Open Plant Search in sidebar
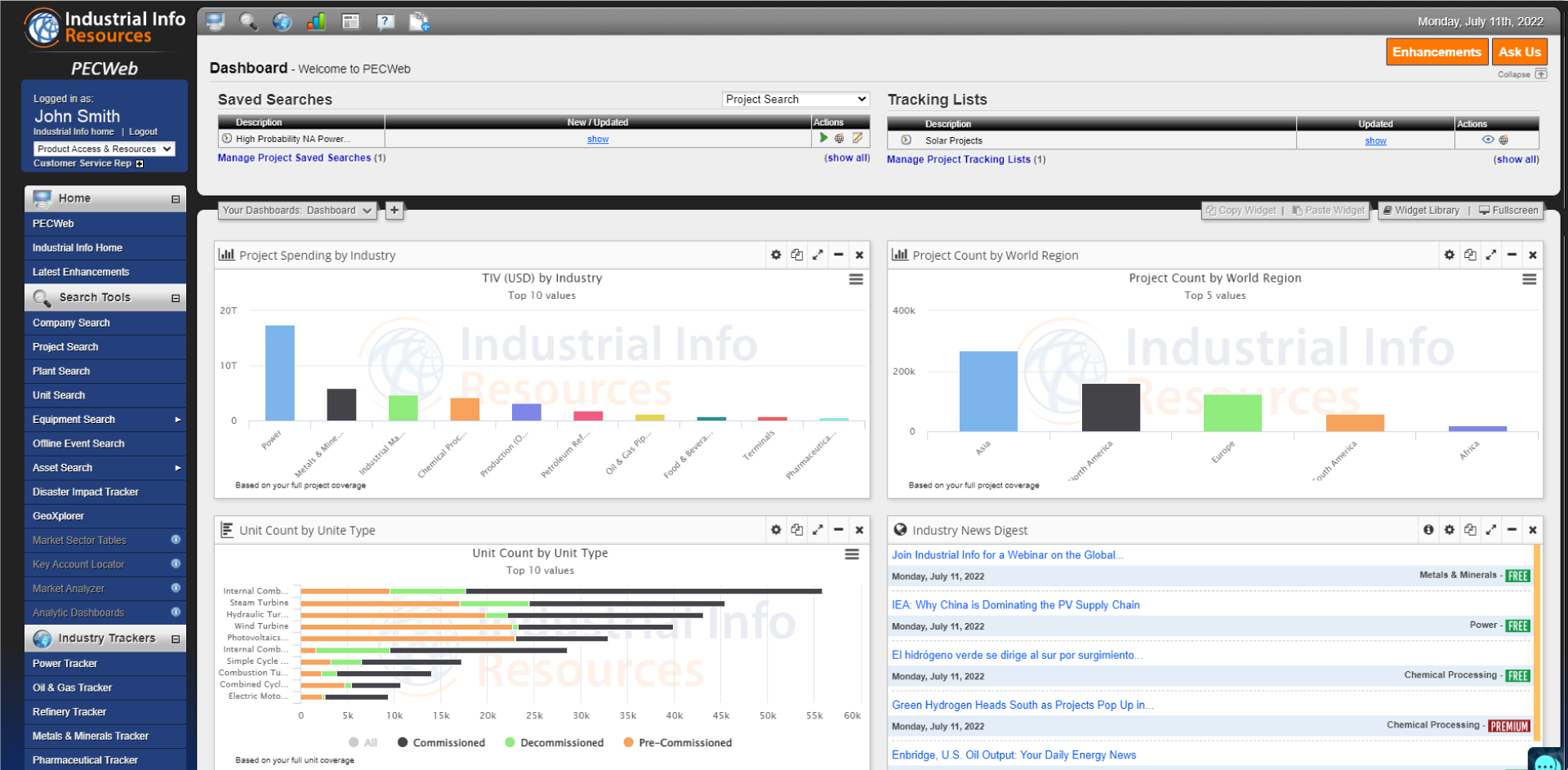 click(x=105, y=371)
